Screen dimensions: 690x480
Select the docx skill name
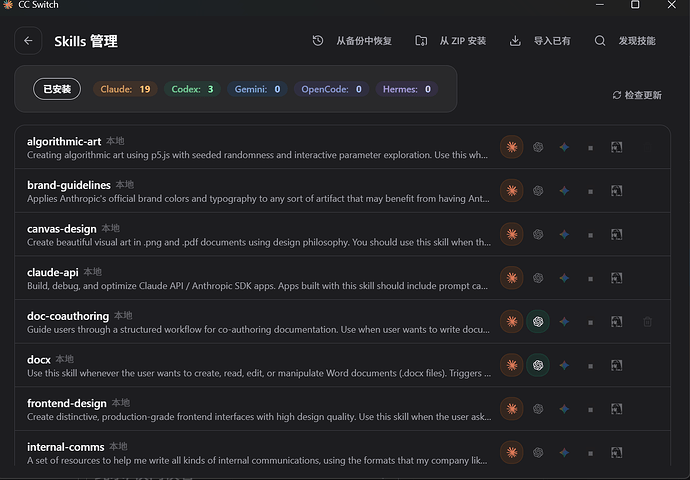coord(39,359)
